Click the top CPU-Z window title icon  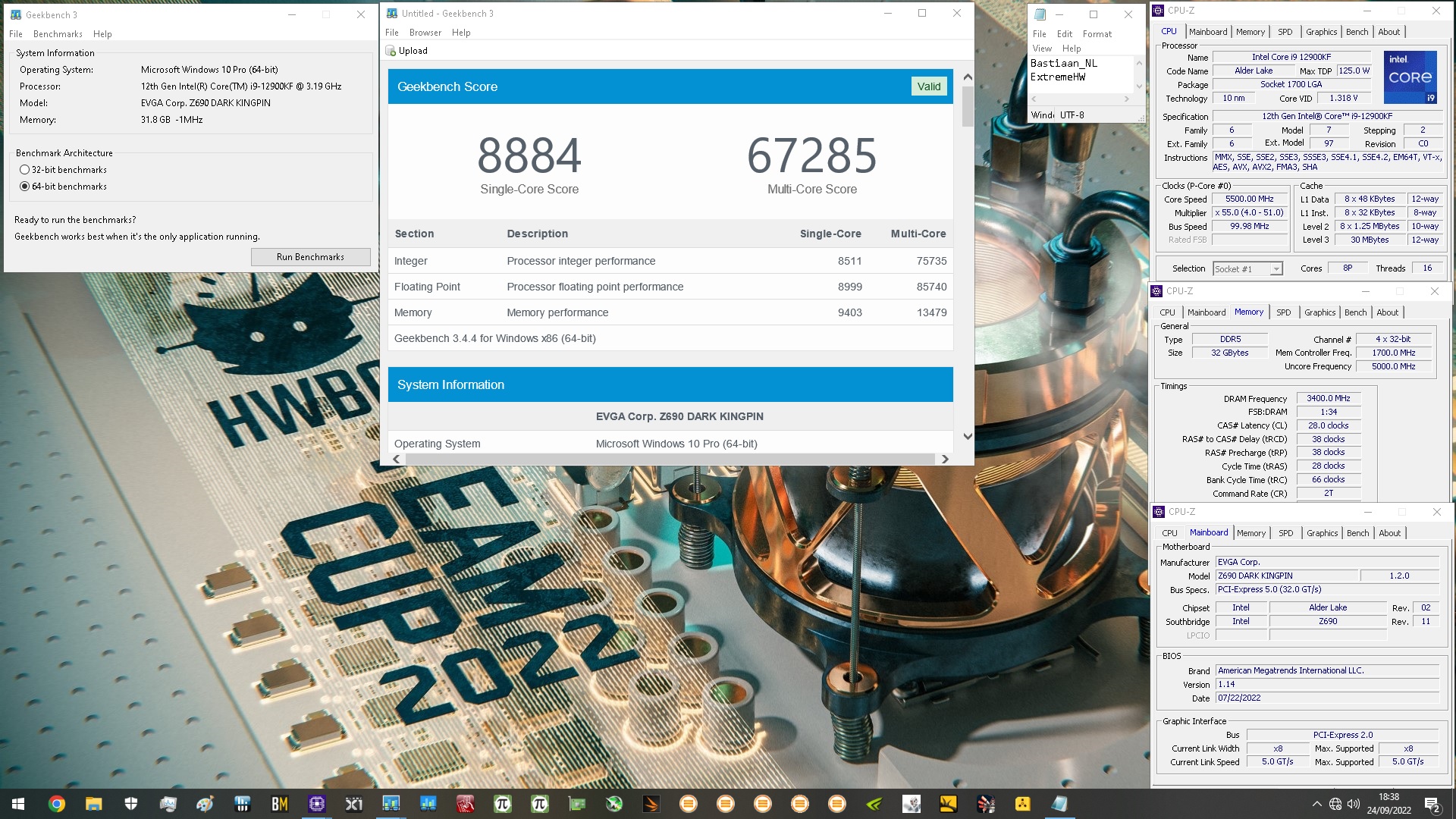(x=1158, y=11)
